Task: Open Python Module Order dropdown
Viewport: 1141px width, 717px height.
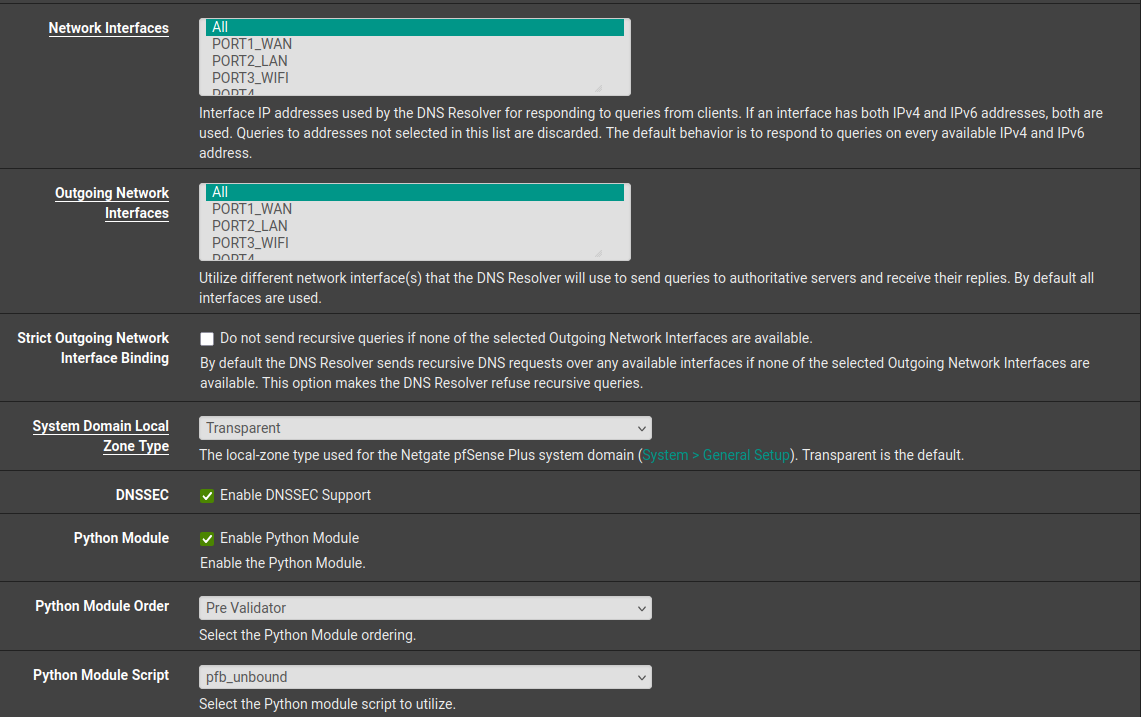Action: (425, 608)
